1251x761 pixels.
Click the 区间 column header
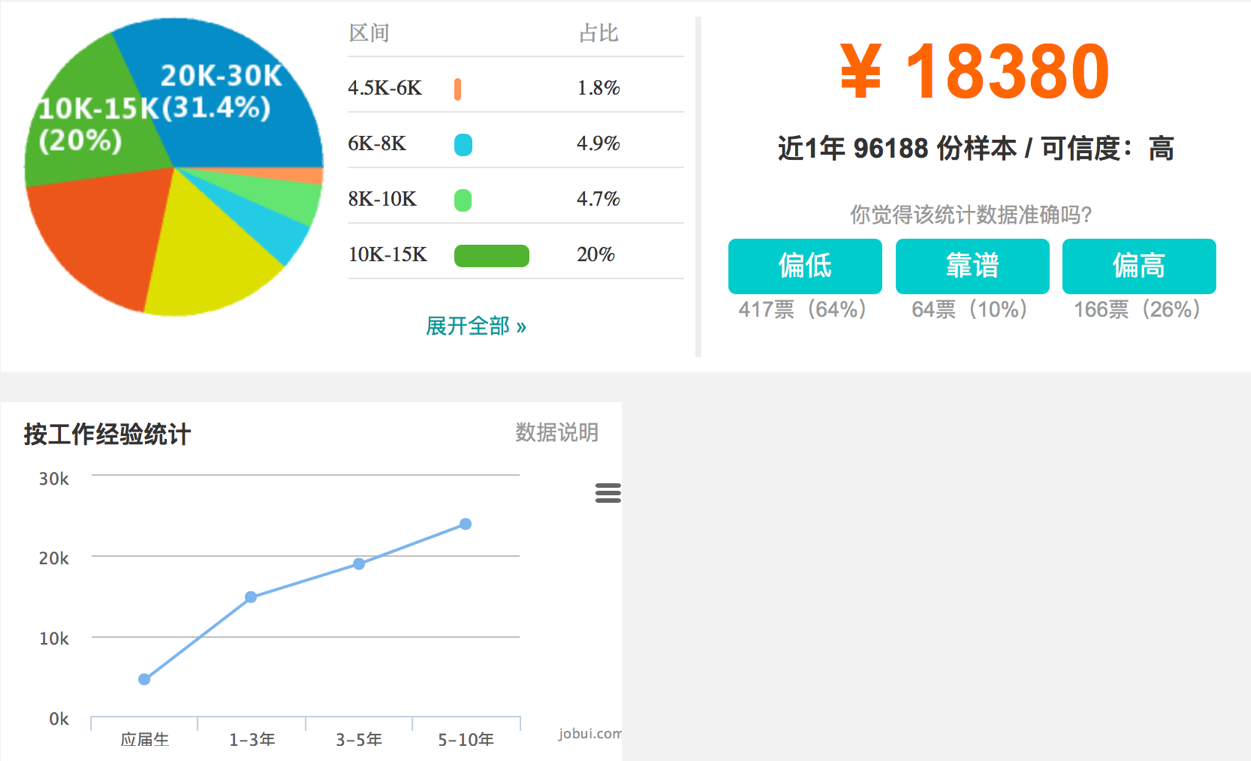pyautogui.click(x=368, y=34)
